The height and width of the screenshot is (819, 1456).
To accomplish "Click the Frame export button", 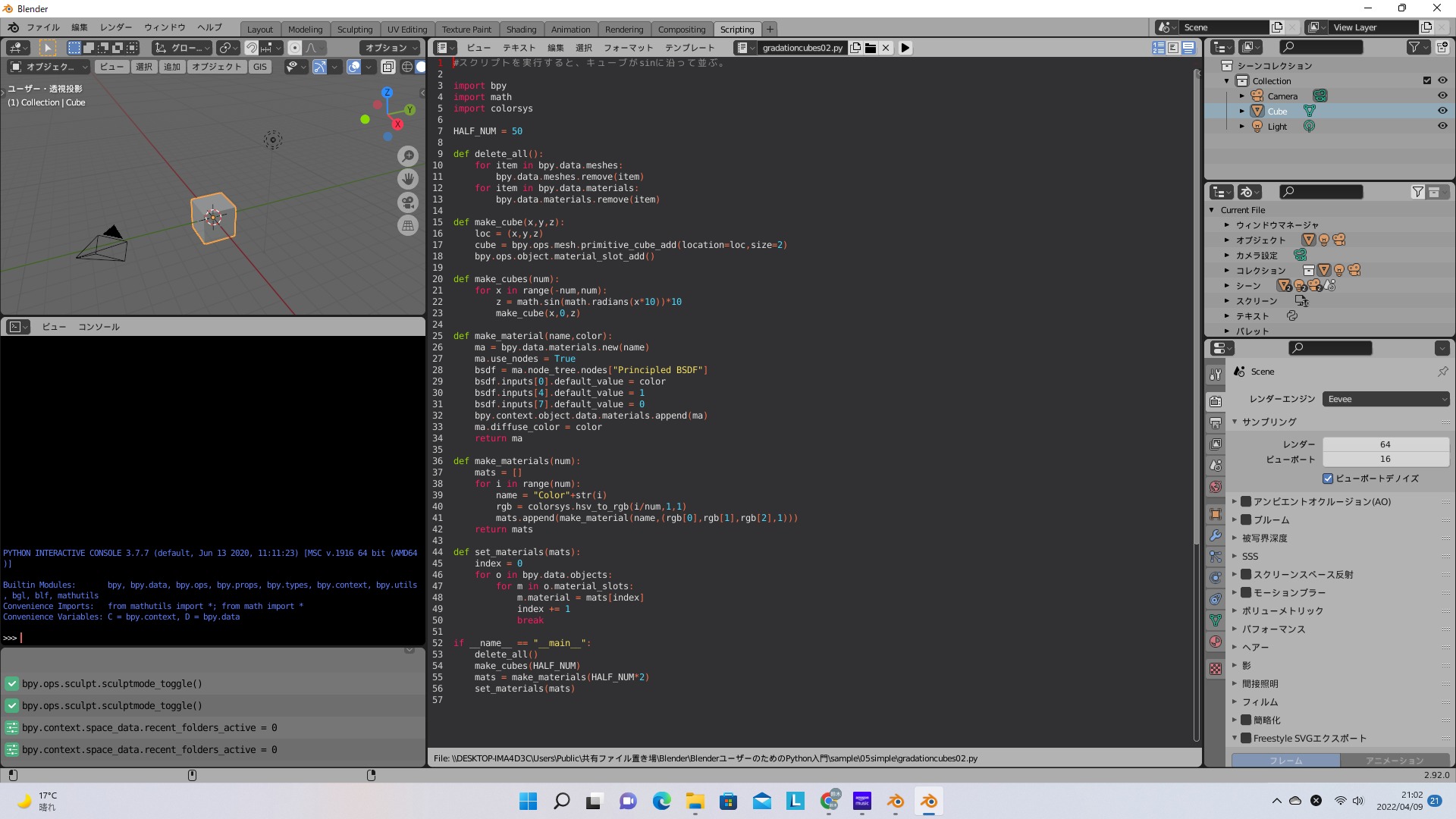I will coord(1285,760).
